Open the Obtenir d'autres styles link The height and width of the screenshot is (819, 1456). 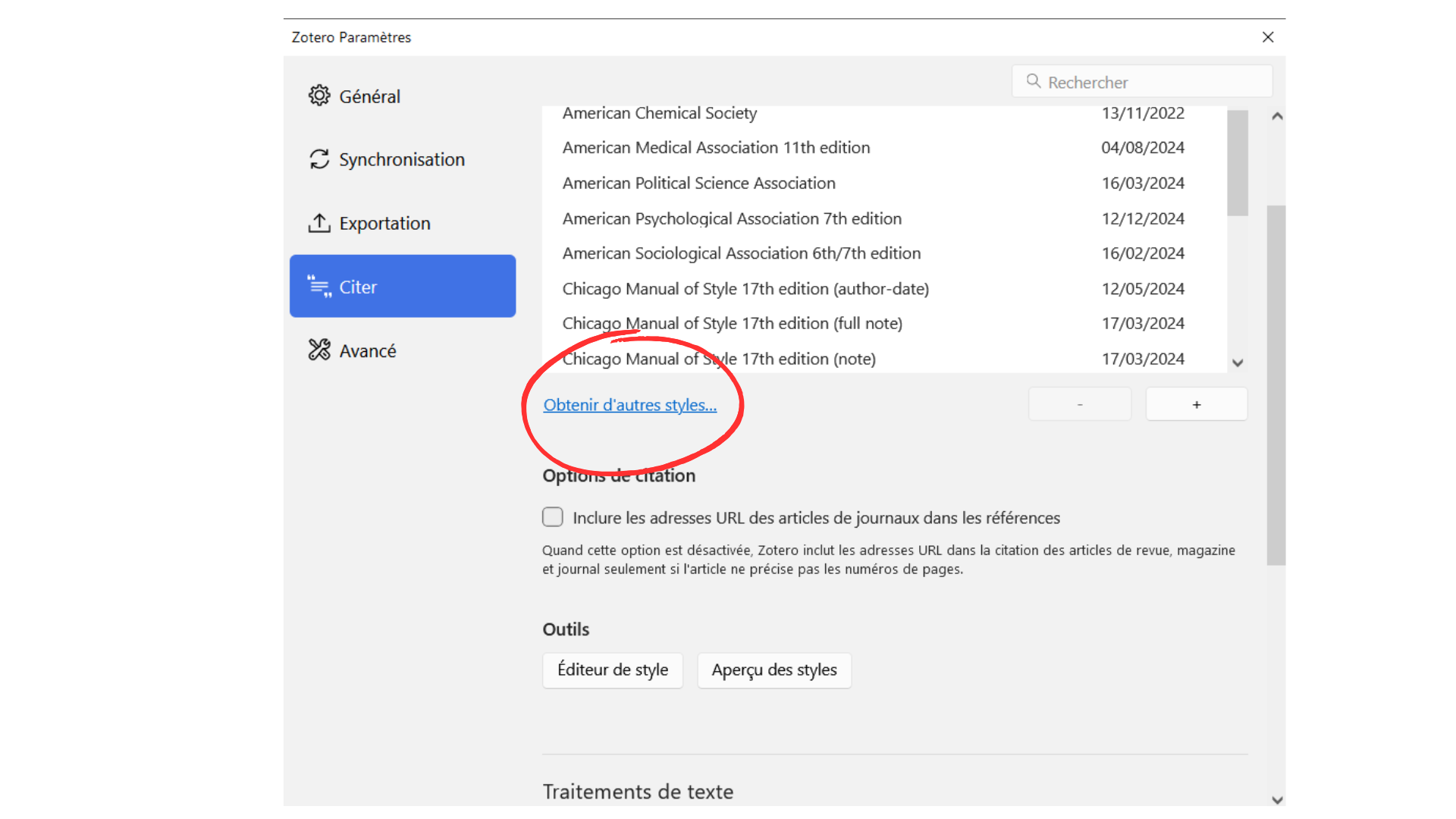pos(629,405)
